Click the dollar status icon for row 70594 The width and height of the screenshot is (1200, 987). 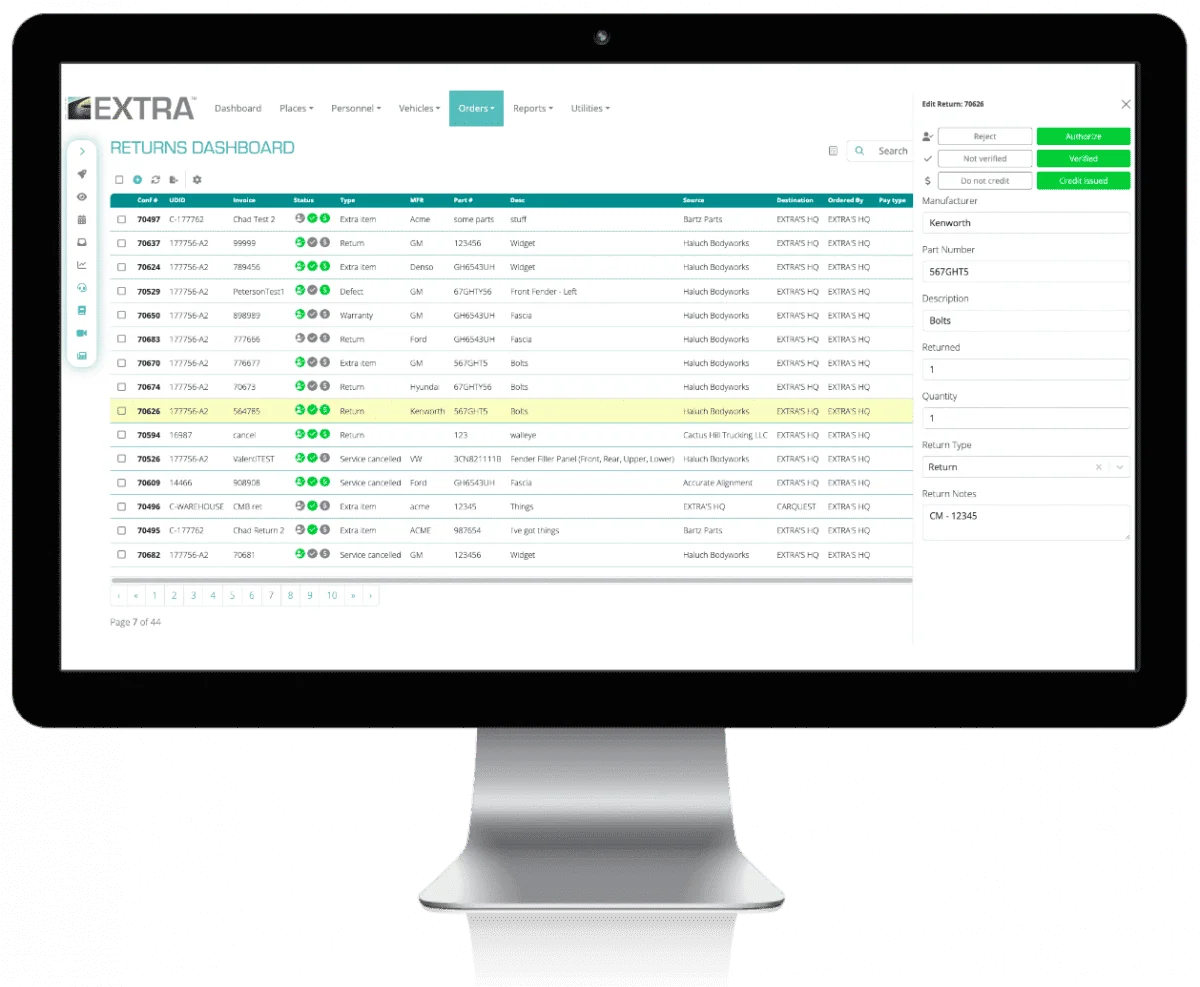pyautogui.click(x=325, y=433)
